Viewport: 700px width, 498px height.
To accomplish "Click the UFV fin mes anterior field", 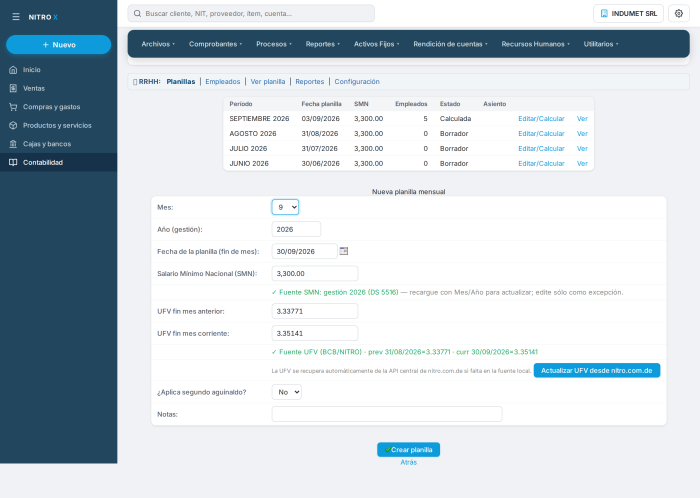I will click(315, 311).
